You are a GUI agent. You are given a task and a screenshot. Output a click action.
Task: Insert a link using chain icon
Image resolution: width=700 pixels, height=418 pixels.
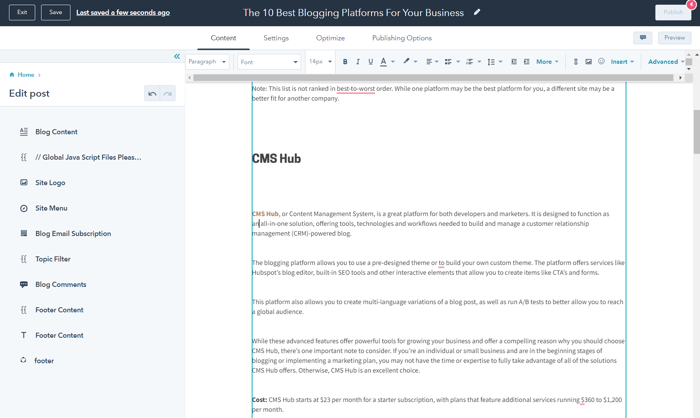pyautogui.click(x=575, y=62)
